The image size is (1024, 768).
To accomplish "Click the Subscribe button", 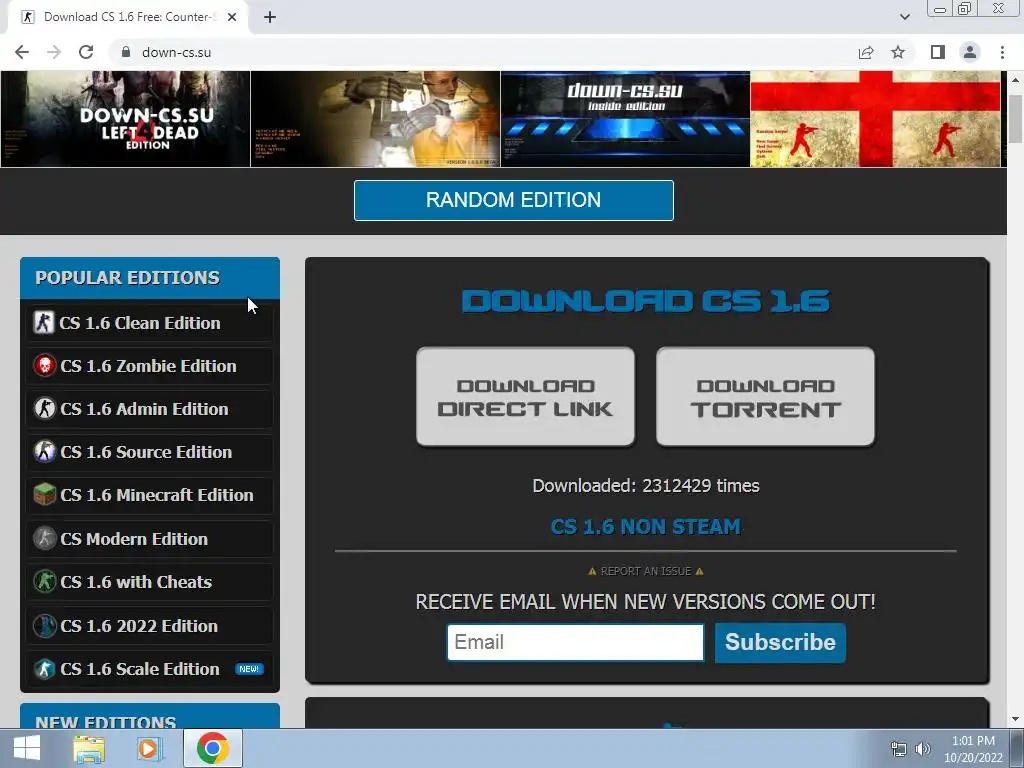I will (780, 643).
